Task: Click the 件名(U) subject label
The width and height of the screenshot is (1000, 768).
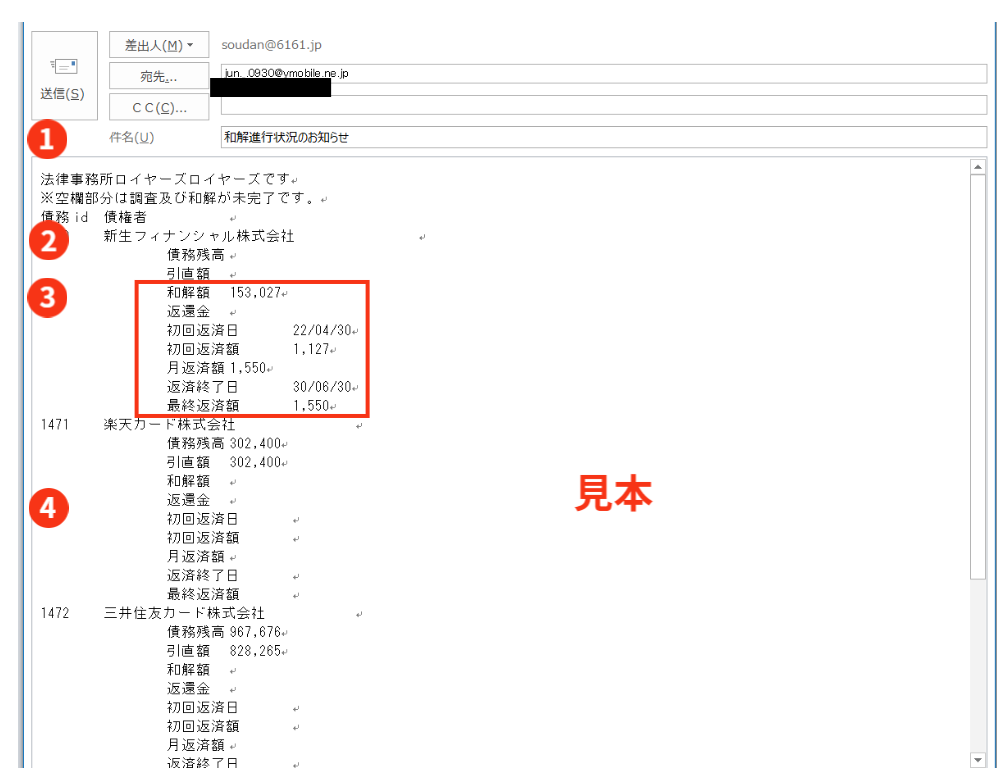Action: [x=131, y=137]
